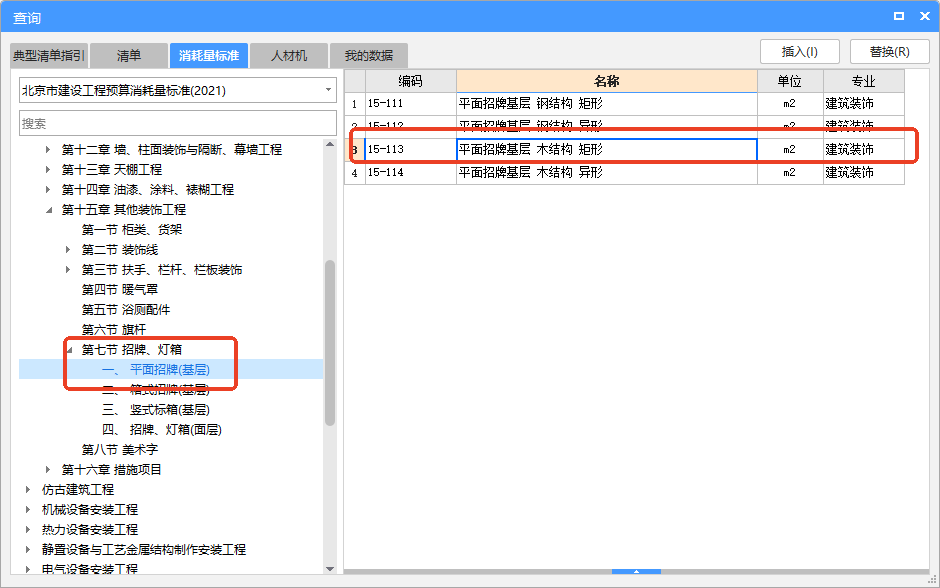Click the 名称 column header

tap(607, 81)
